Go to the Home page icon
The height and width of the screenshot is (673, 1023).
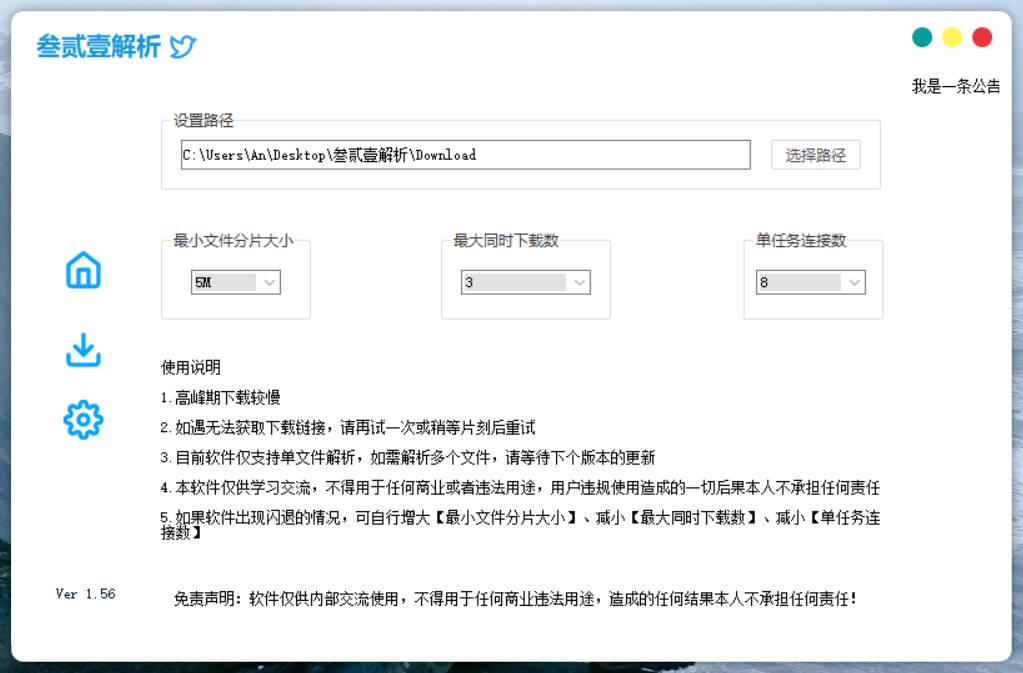click(x=83, y=271)
